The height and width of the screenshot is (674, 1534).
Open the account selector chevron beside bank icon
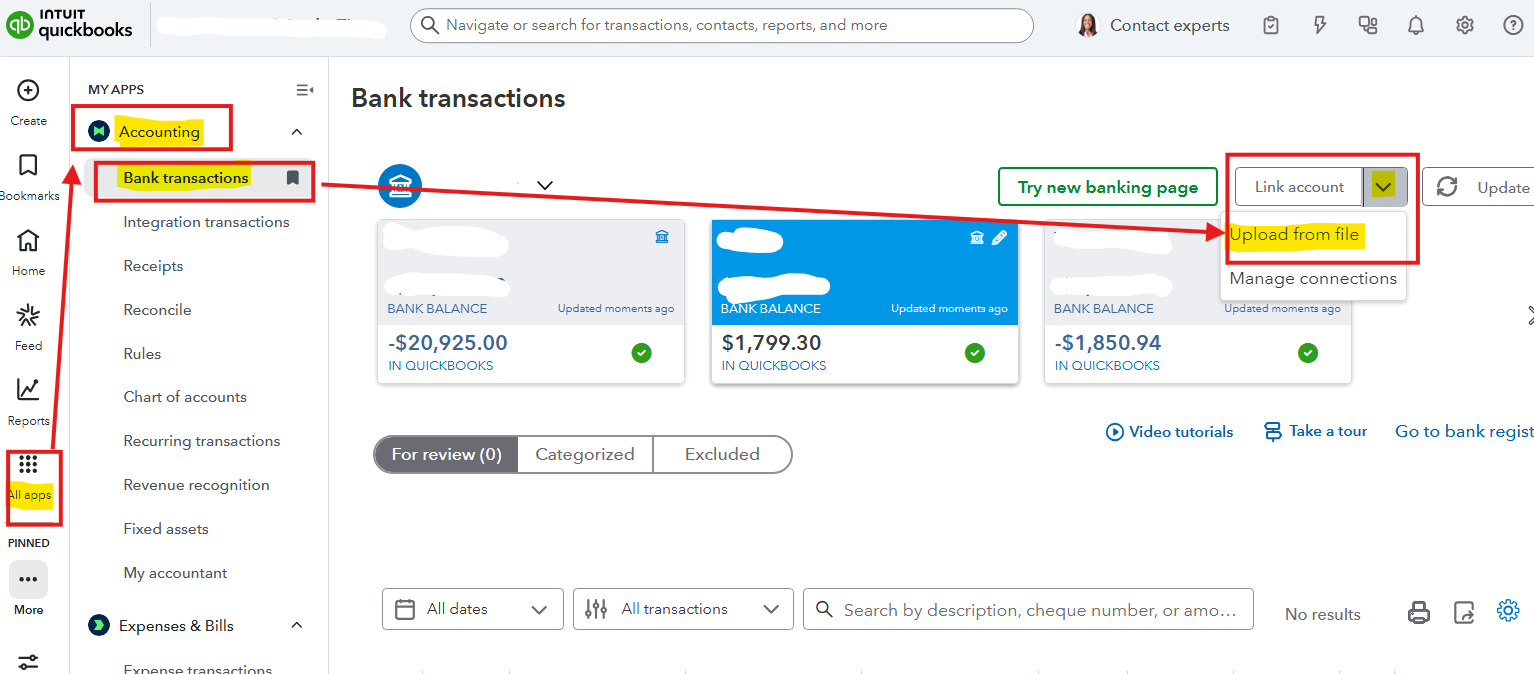[x=545, y=186]
